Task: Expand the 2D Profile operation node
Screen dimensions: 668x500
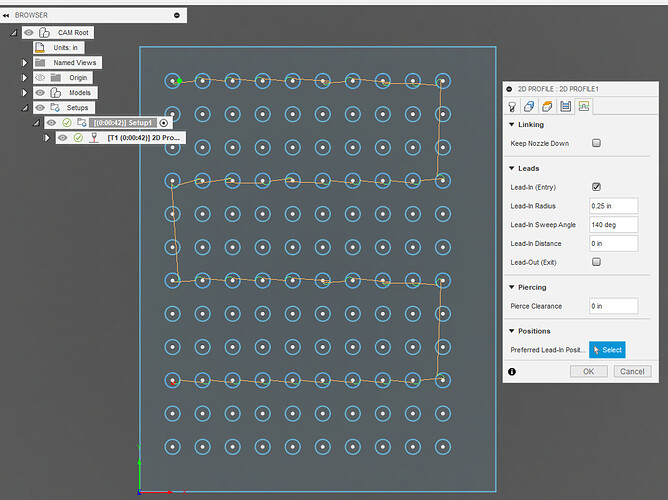Action: pos(47,138)
